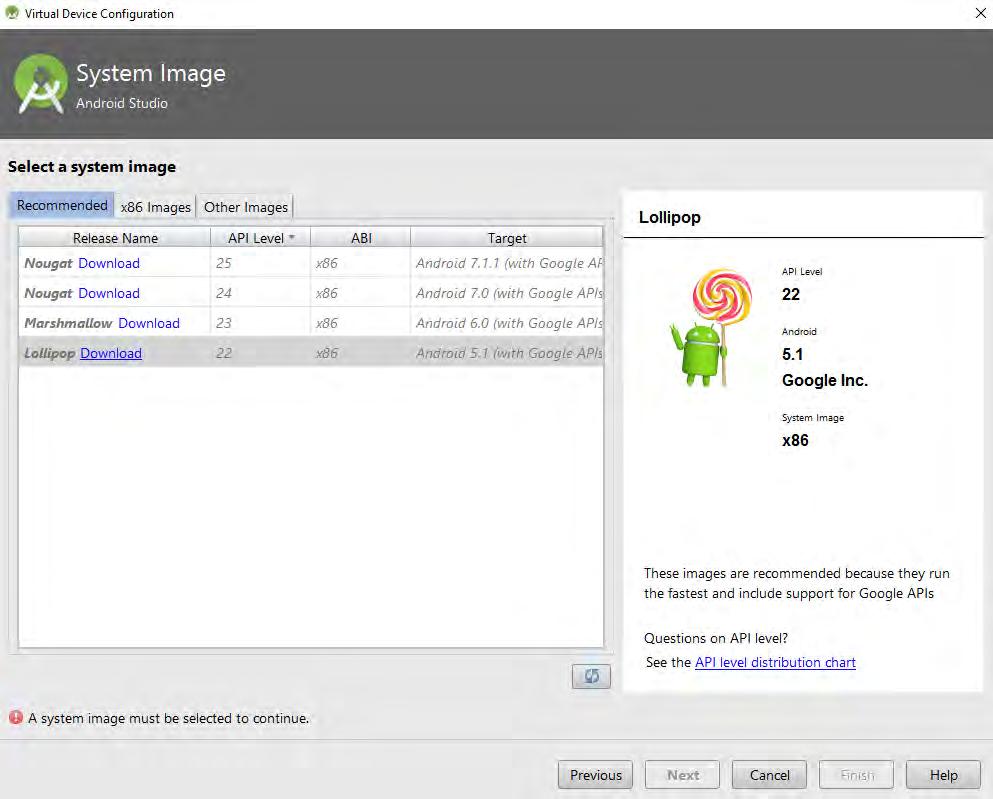Screen dimensions: 993x799
Task: Select the API level 23 cell
Action: (x=260, y=323)
